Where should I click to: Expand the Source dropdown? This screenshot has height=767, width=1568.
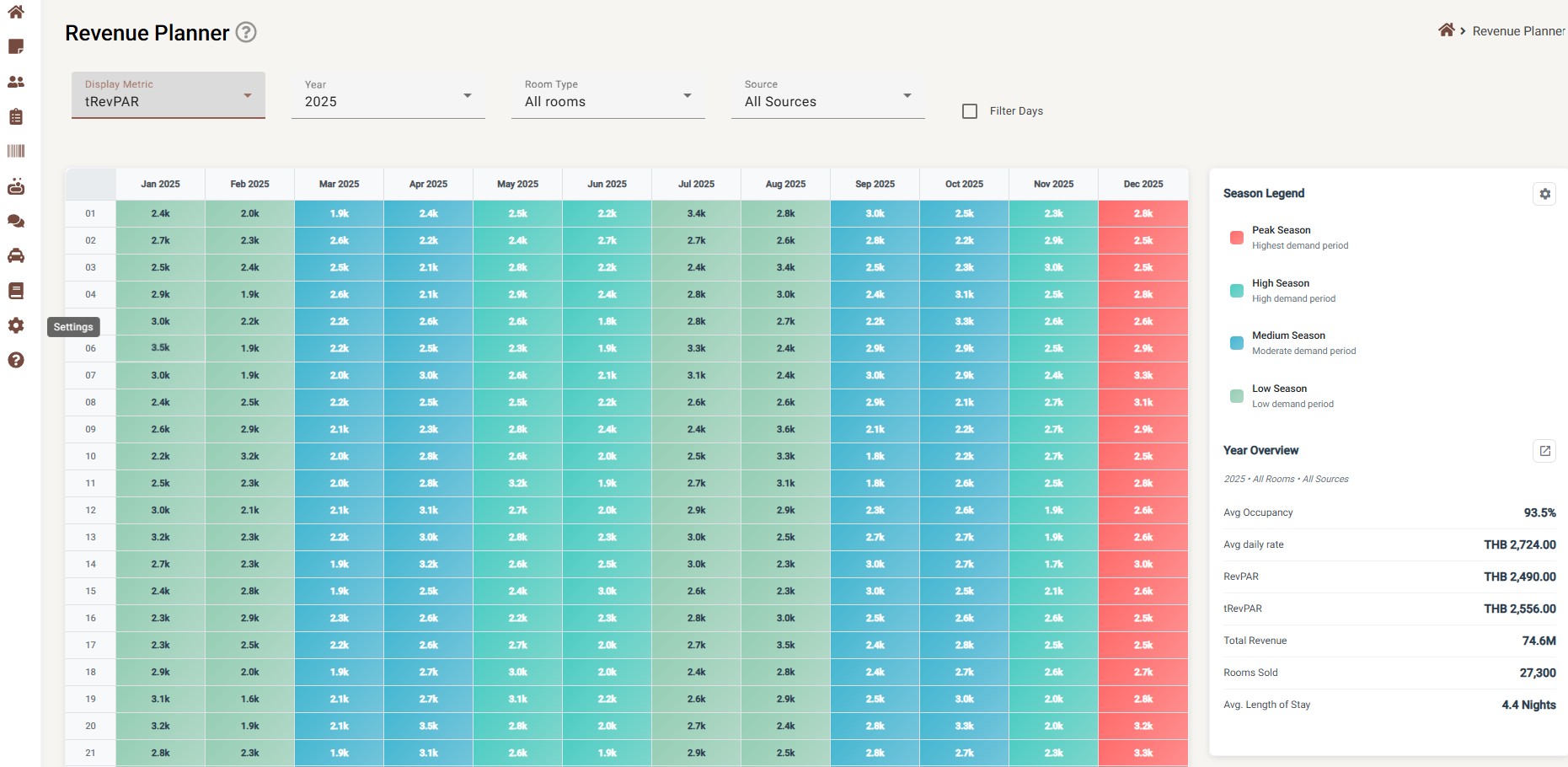827,95
